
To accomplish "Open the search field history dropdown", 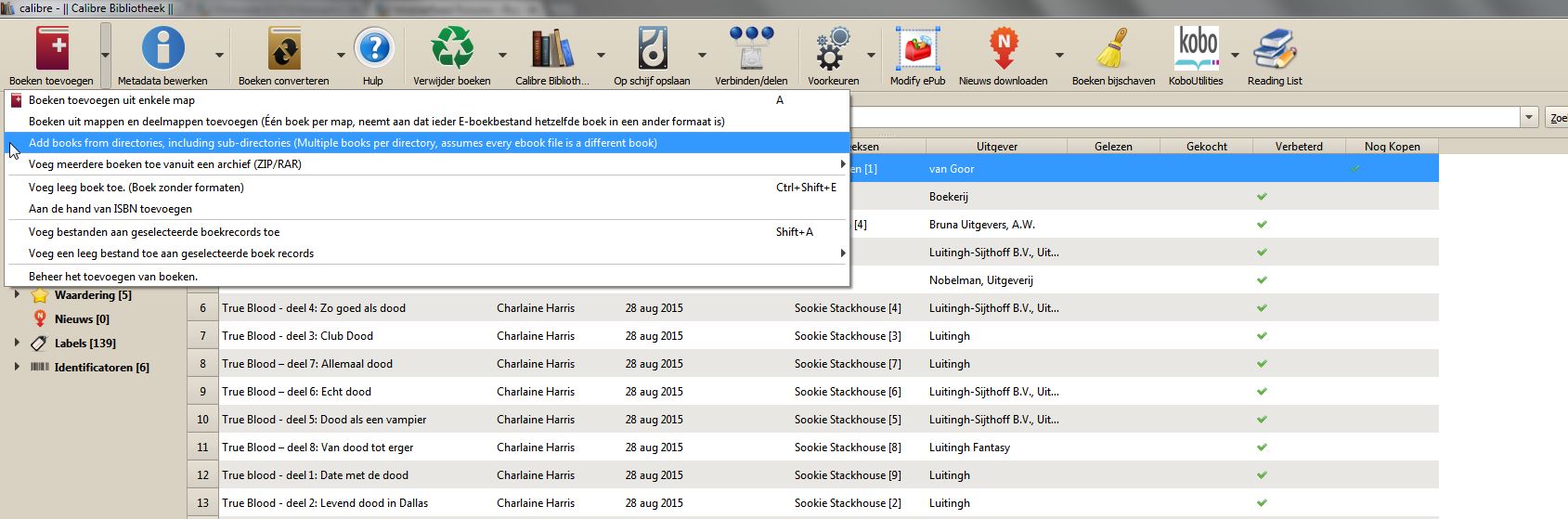I will pos(1529,117).
